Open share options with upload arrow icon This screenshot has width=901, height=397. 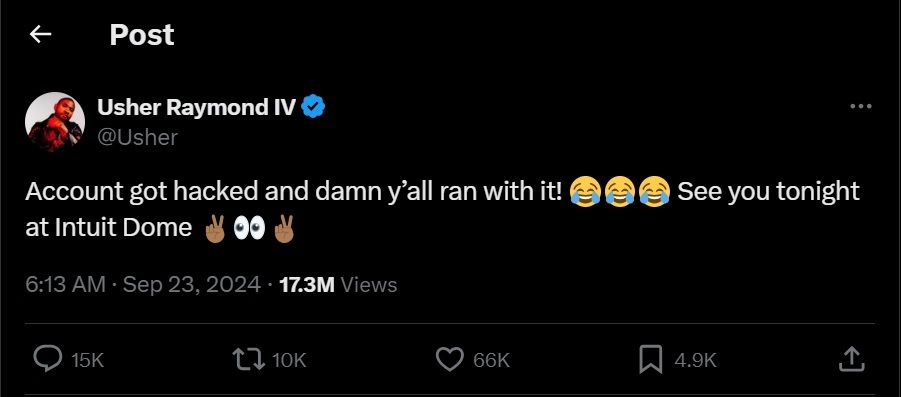tap(852, 359)
